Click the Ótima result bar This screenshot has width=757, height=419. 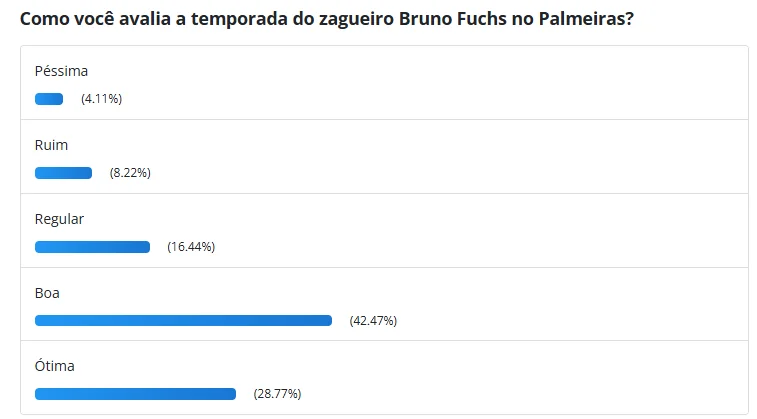(x=135, y=394)
